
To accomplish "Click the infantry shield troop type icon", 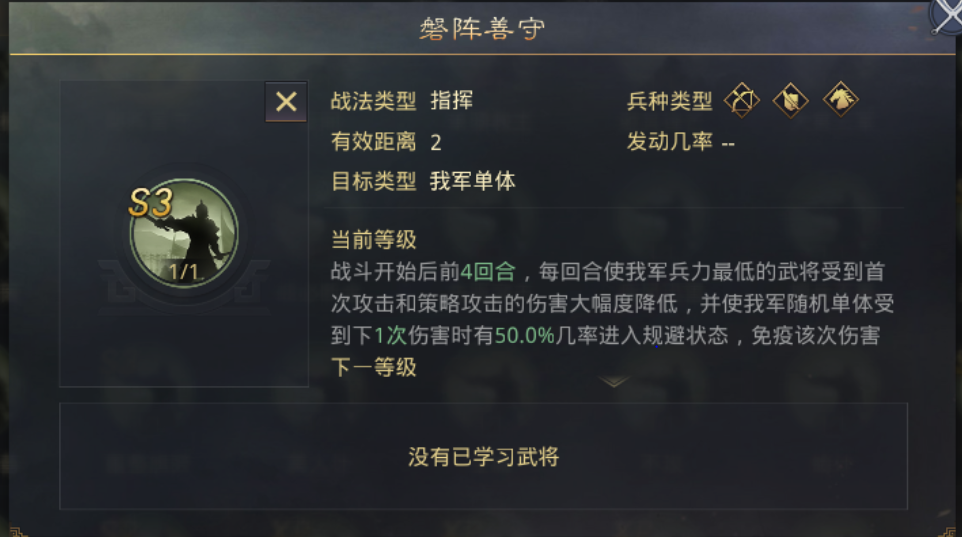I will (791, 100).
